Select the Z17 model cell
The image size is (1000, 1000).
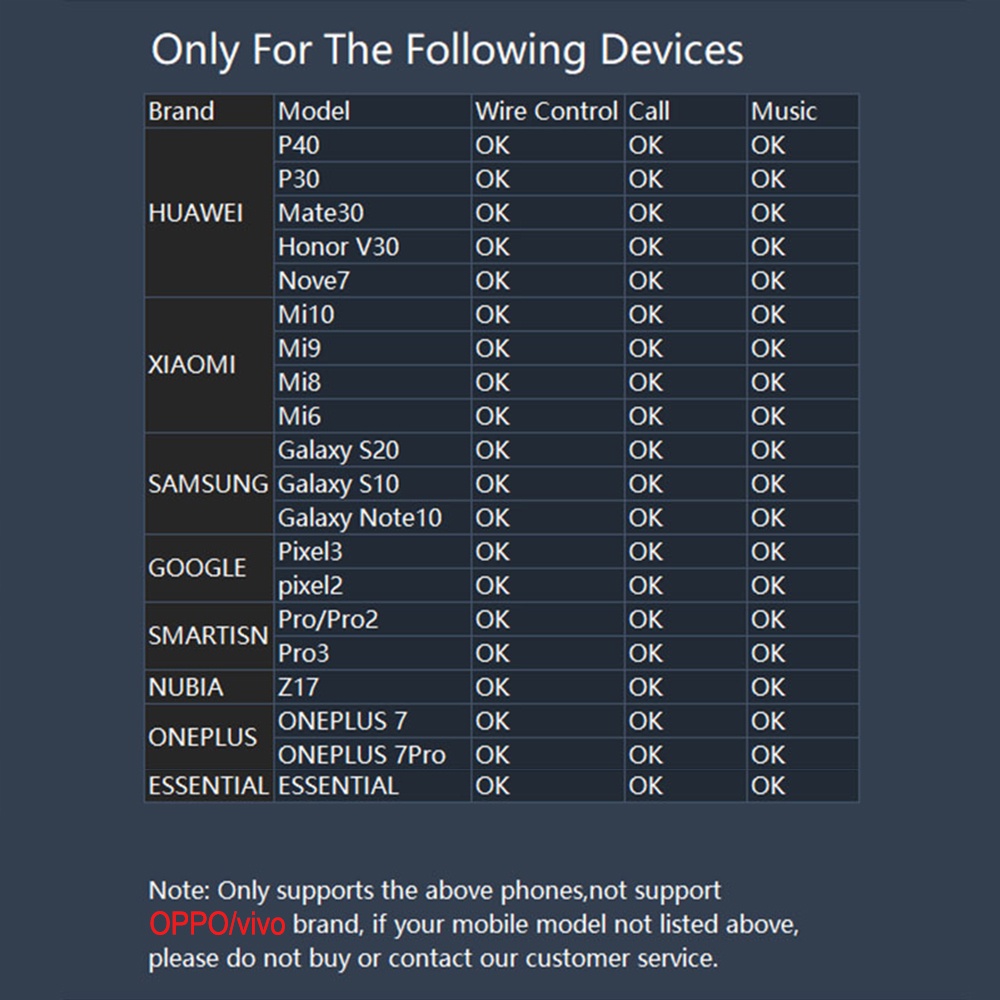372,687
